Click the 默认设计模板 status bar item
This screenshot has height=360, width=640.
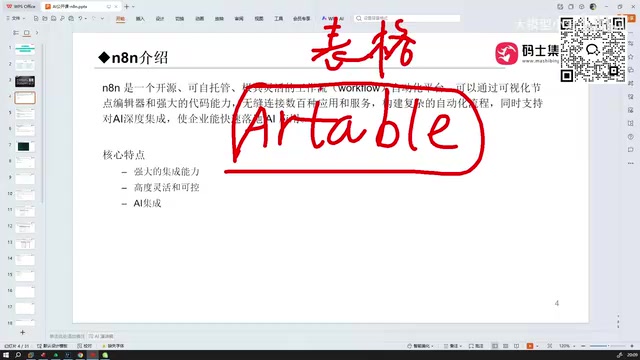click(x=52, y=346)
